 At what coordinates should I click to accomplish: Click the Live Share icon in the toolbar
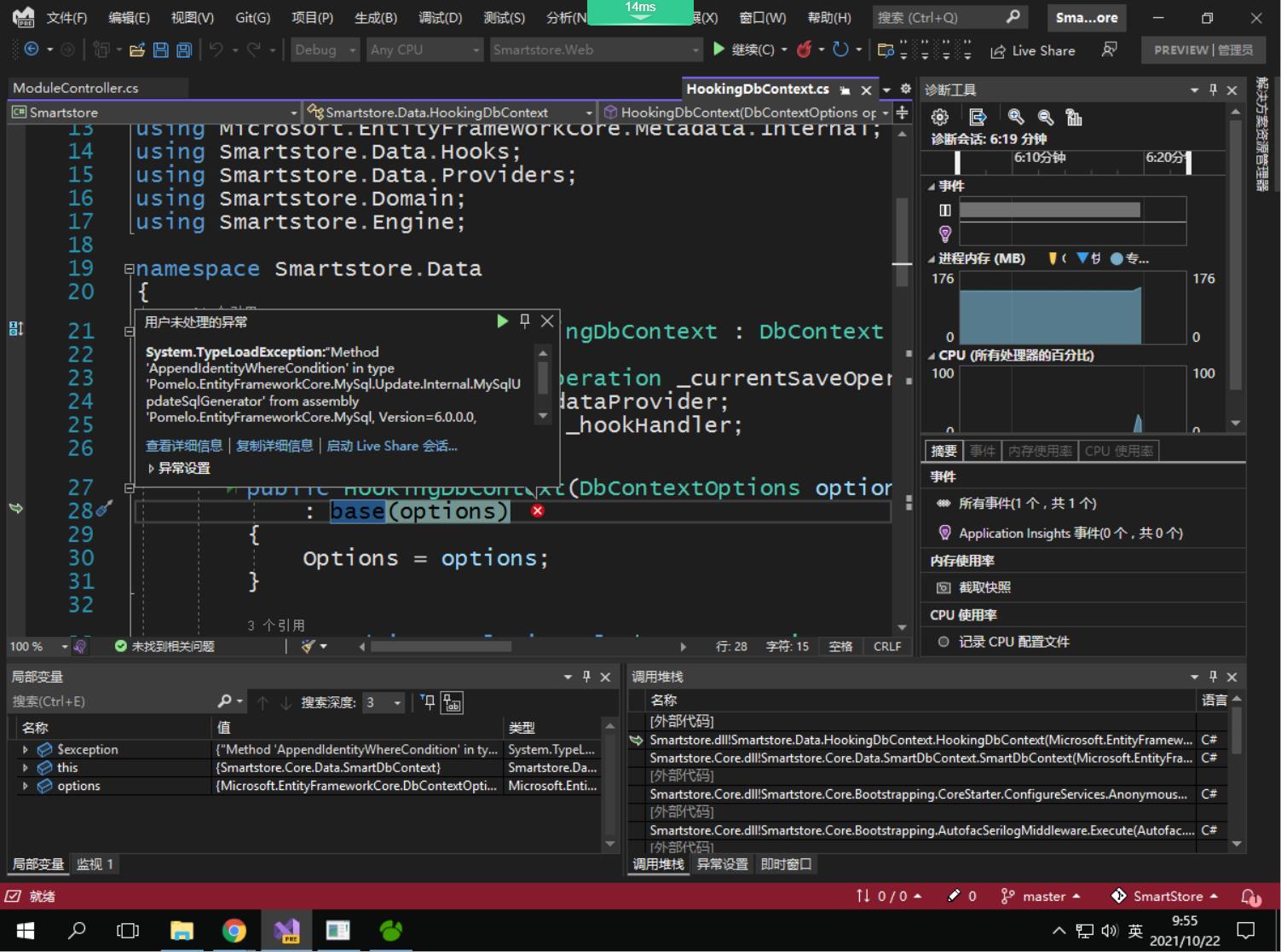[998, 50]
